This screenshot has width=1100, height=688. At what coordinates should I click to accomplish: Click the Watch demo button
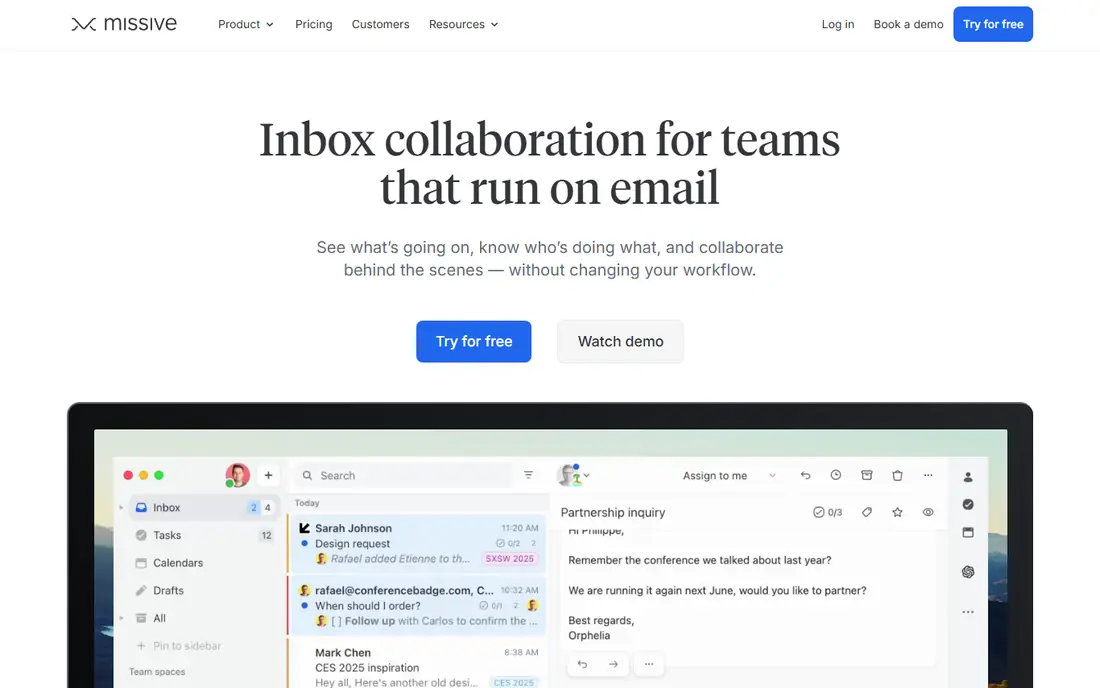click(x=620, y=342)
